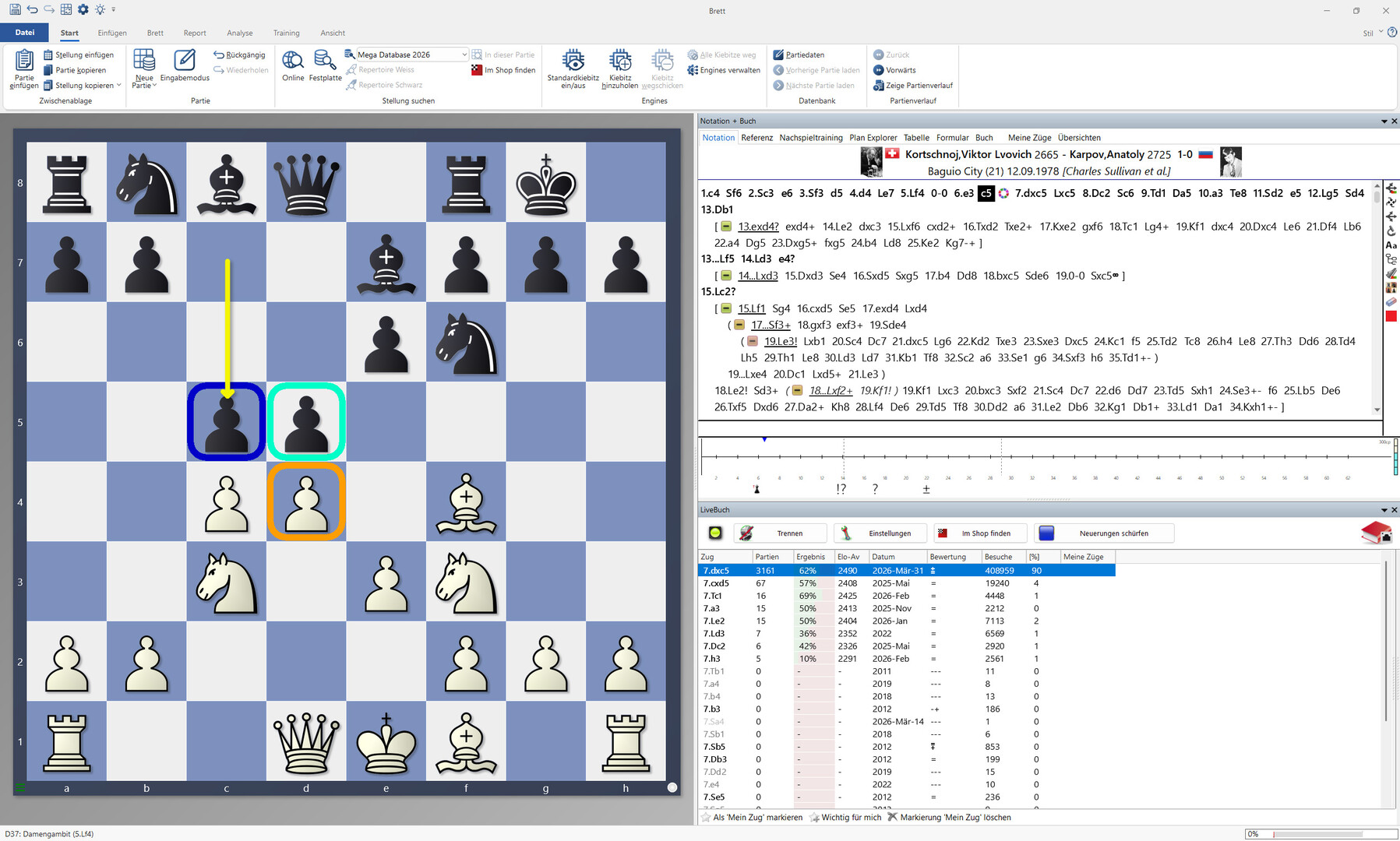This screenshot has width=1400, height=841.
Task: Open settings via the gear icon in the title bar
Action: [83, 9]
